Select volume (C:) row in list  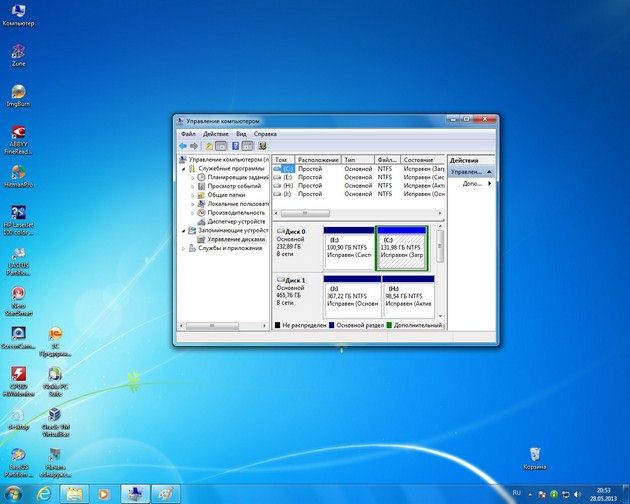(x=358, y=169)
